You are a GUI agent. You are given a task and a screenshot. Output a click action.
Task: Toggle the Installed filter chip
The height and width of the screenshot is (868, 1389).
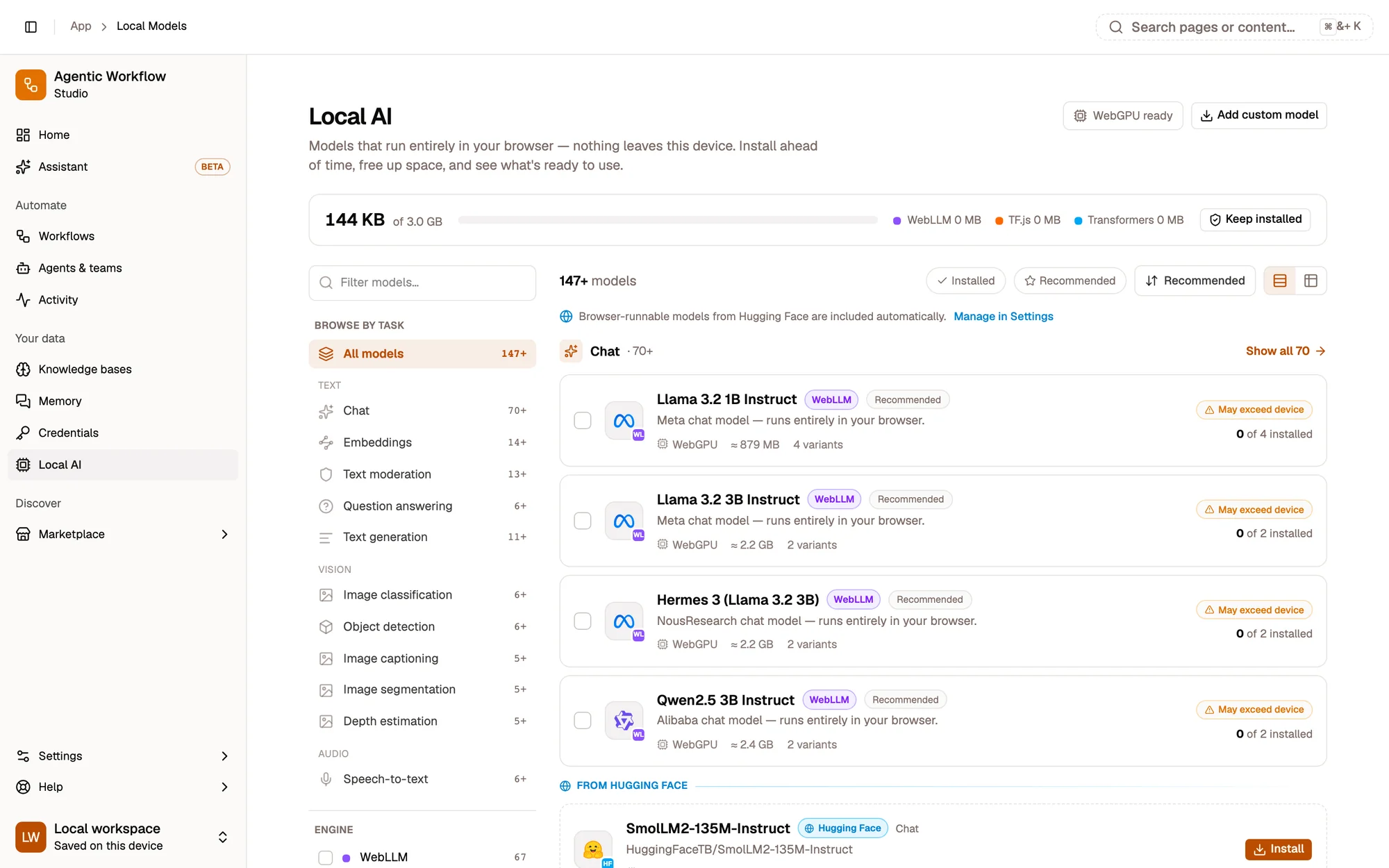click(965, 281)
